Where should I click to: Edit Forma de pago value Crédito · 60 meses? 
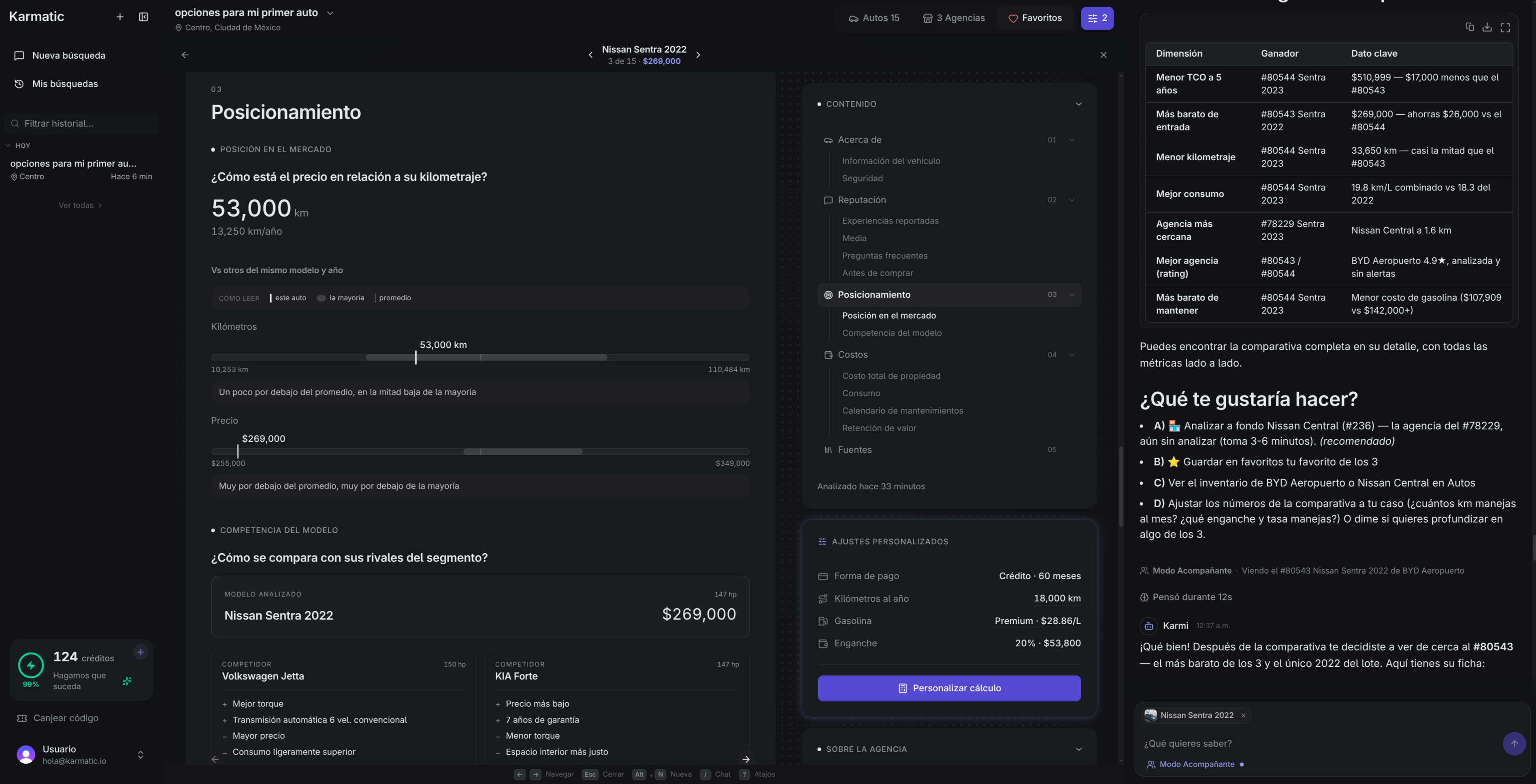click(x=1040, y=576)
